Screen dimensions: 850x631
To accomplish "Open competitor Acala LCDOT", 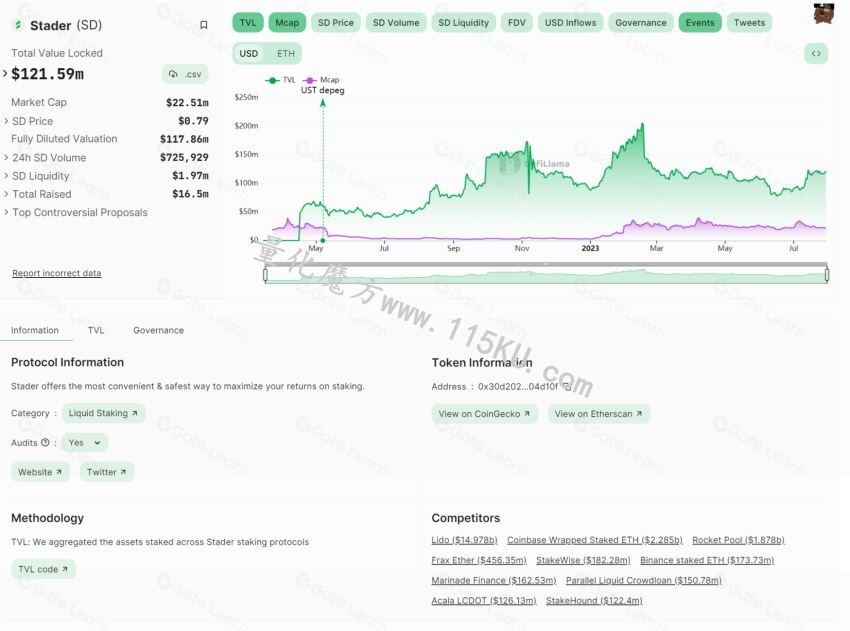I will pos(484,601).
